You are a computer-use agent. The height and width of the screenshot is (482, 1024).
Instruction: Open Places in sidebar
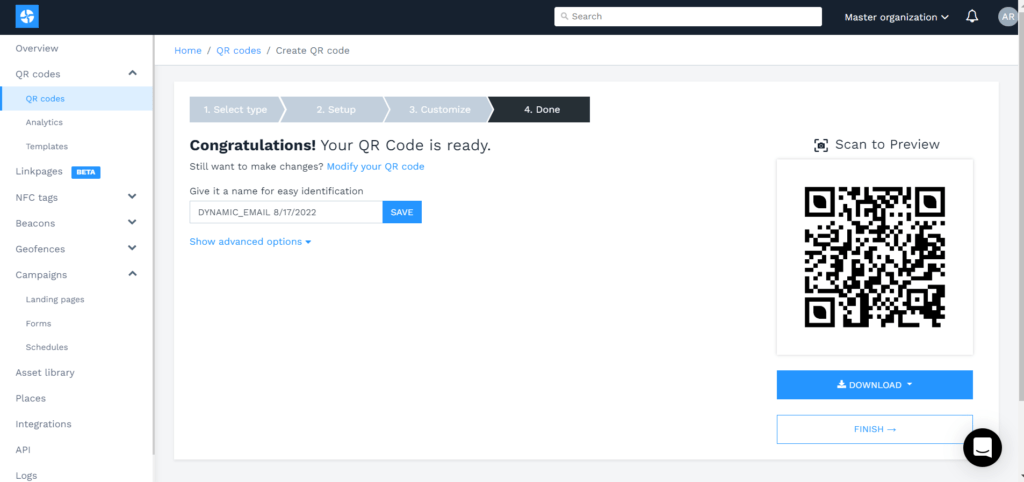click(30, 398)
